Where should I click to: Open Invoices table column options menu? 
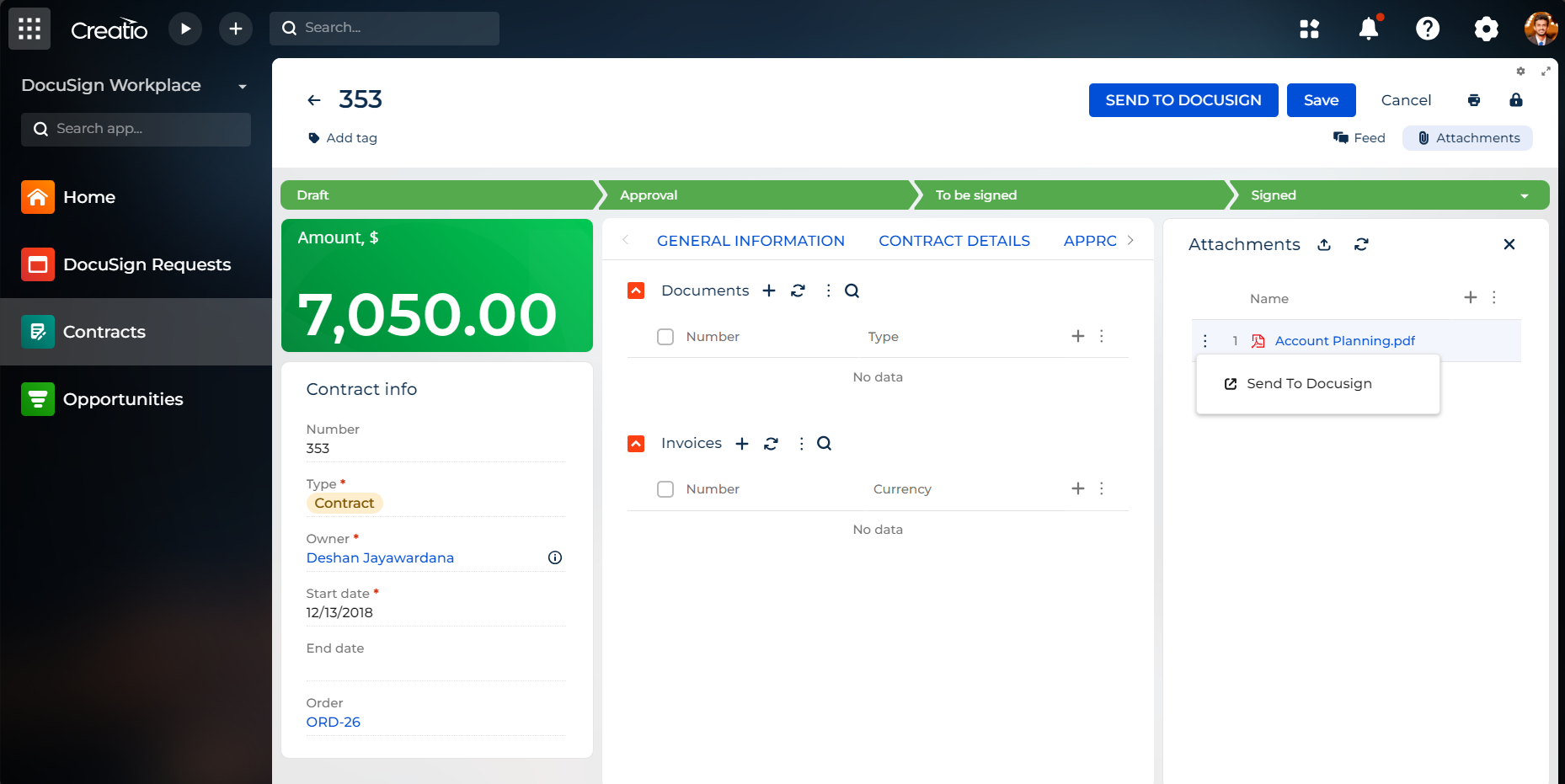point(1102,488)
